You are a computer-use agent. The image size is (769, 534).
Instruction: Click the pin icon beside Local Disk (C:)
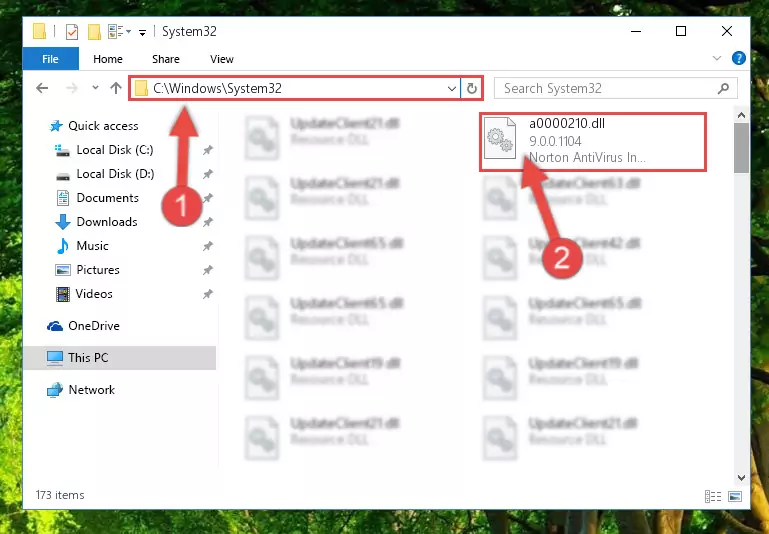[208, 150]
